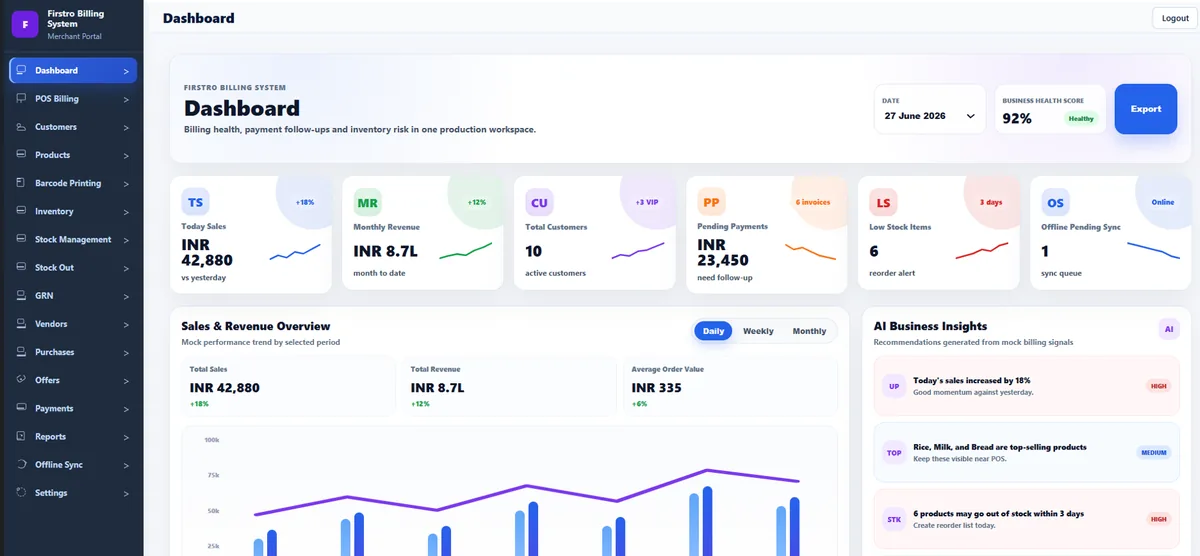Click the MEDIUM priority tag
The image size is (1200, 556).
pyautogui.click(x=1154, y=453)
